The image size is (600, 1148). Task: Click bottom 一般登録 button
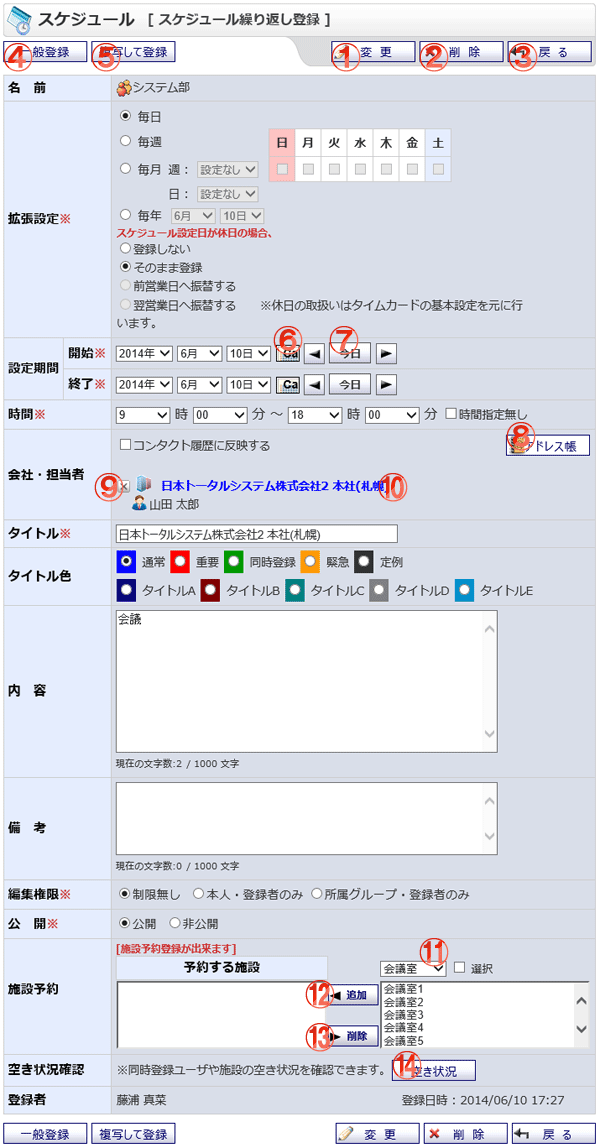(45, 1134)
